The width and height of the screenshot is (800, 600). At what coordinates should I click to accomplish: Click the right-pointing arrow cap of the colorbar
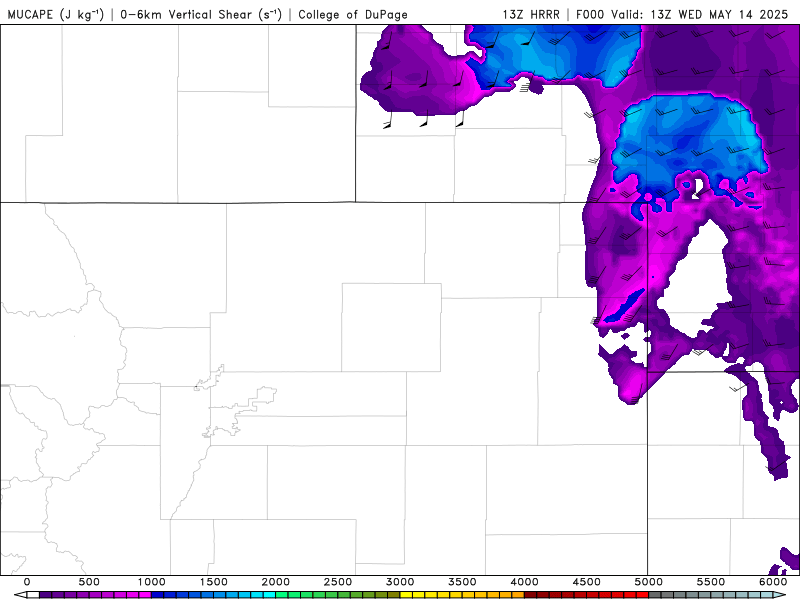[780, 595]
